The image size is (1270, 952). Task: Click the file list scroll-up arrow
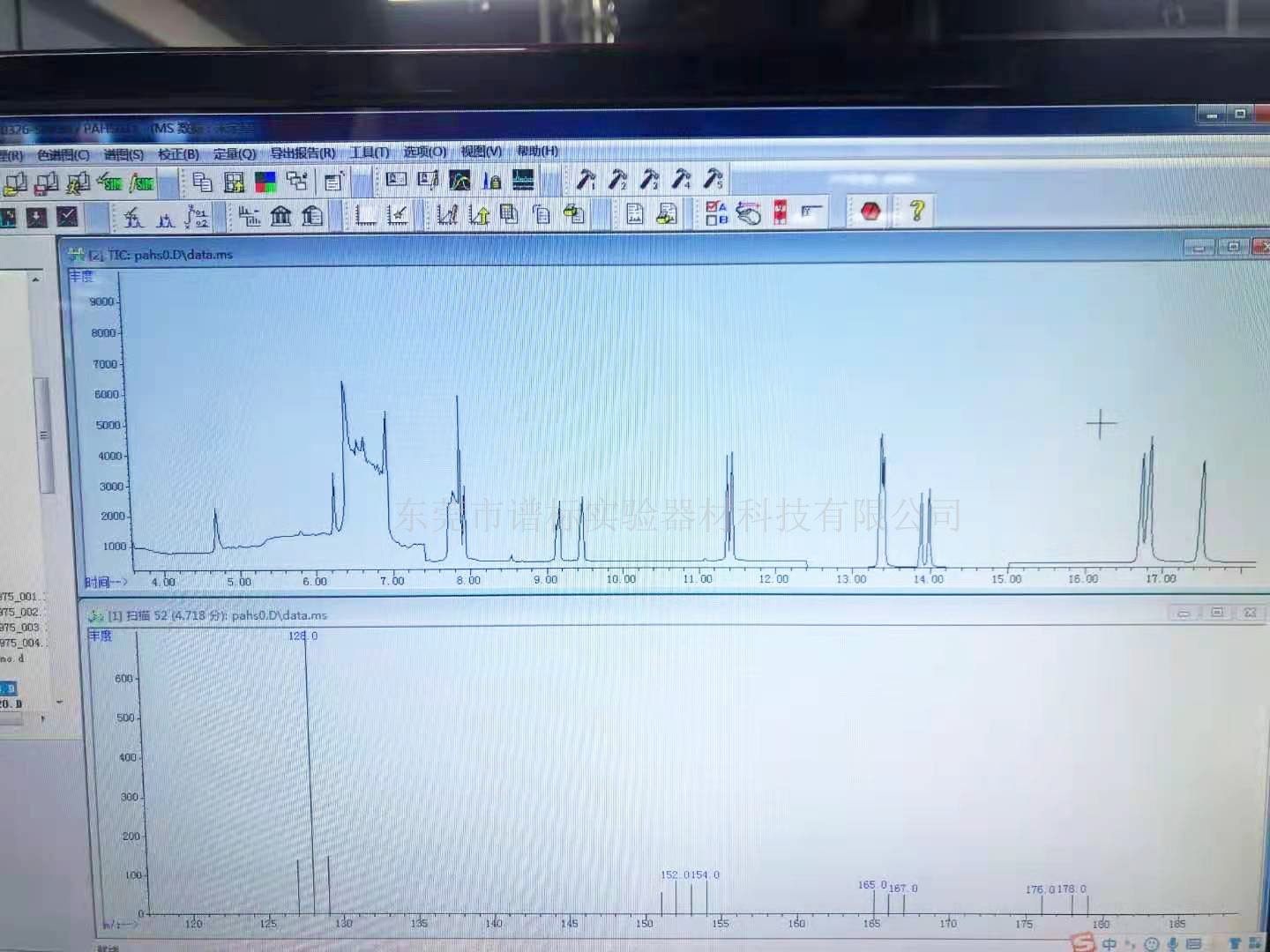coord(36,279)
